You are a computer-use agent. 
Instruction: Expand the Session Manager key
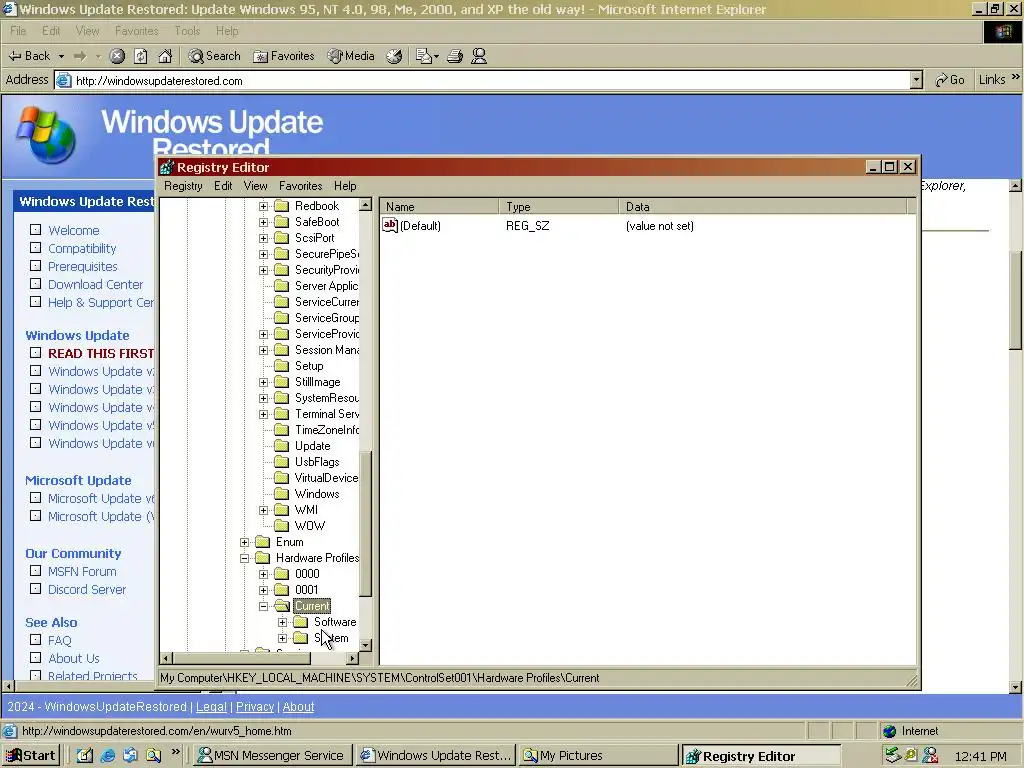tap(263, 350)
